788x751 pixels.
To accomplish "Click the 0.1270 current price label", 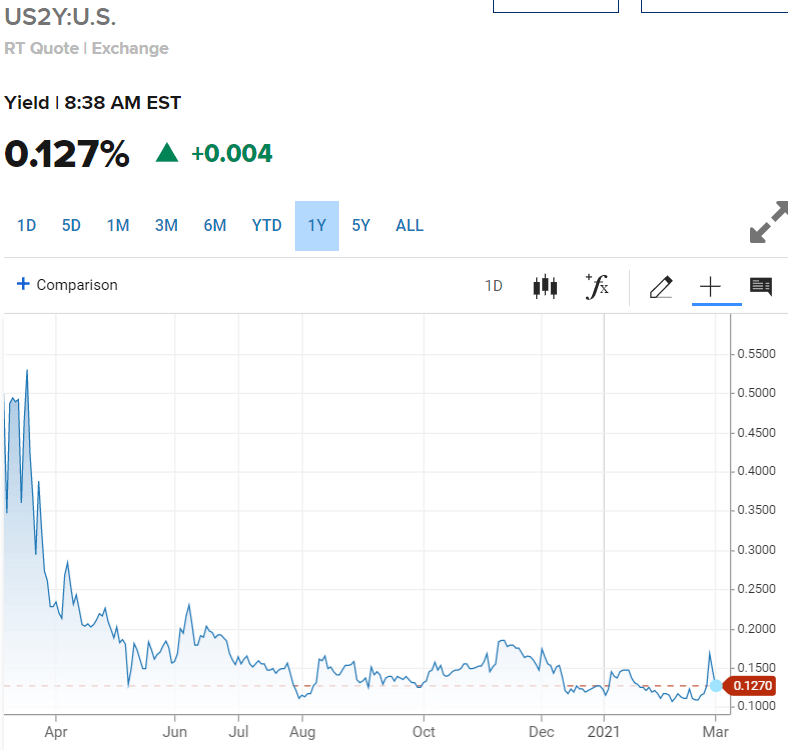I will click(x=749, y=686).
